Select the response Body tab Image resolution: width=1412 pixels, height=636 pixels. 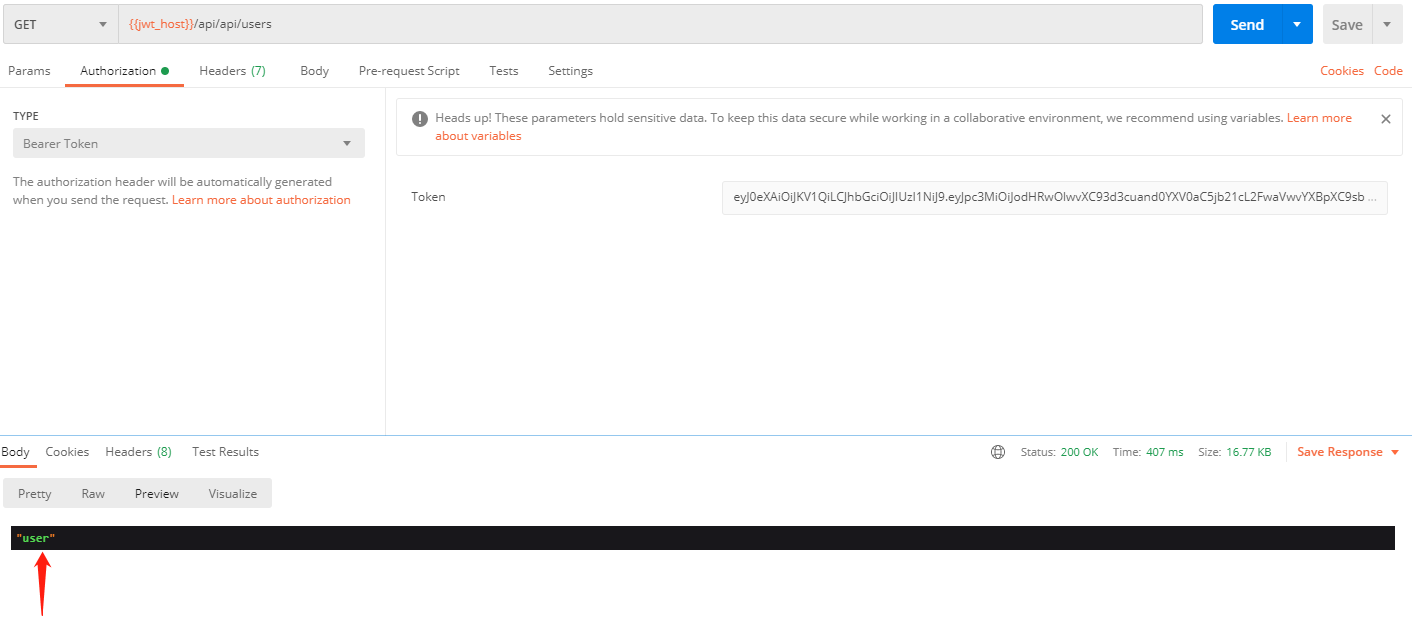(16, 452)
